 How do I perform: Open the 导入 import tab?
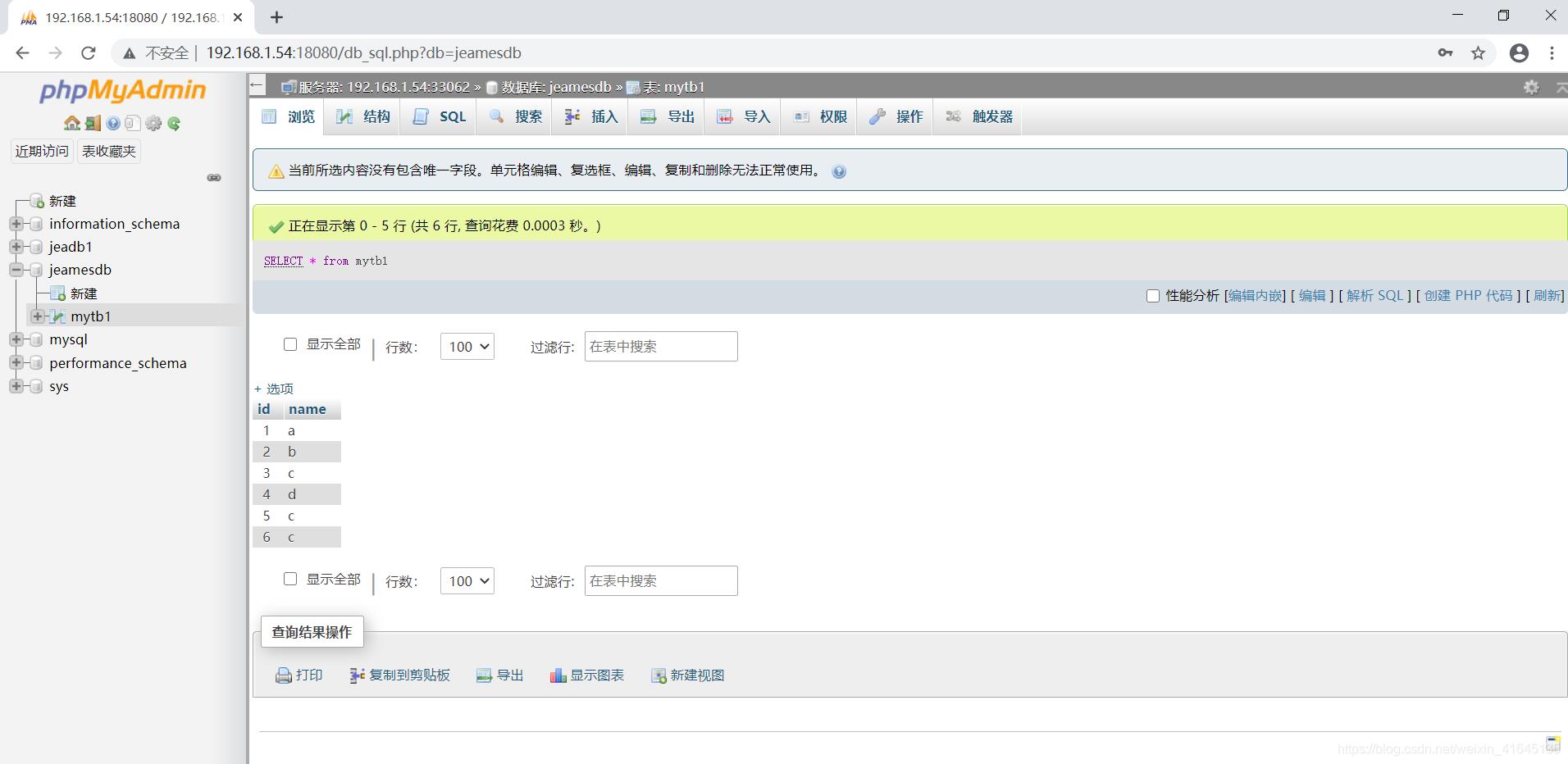[743, 116]
